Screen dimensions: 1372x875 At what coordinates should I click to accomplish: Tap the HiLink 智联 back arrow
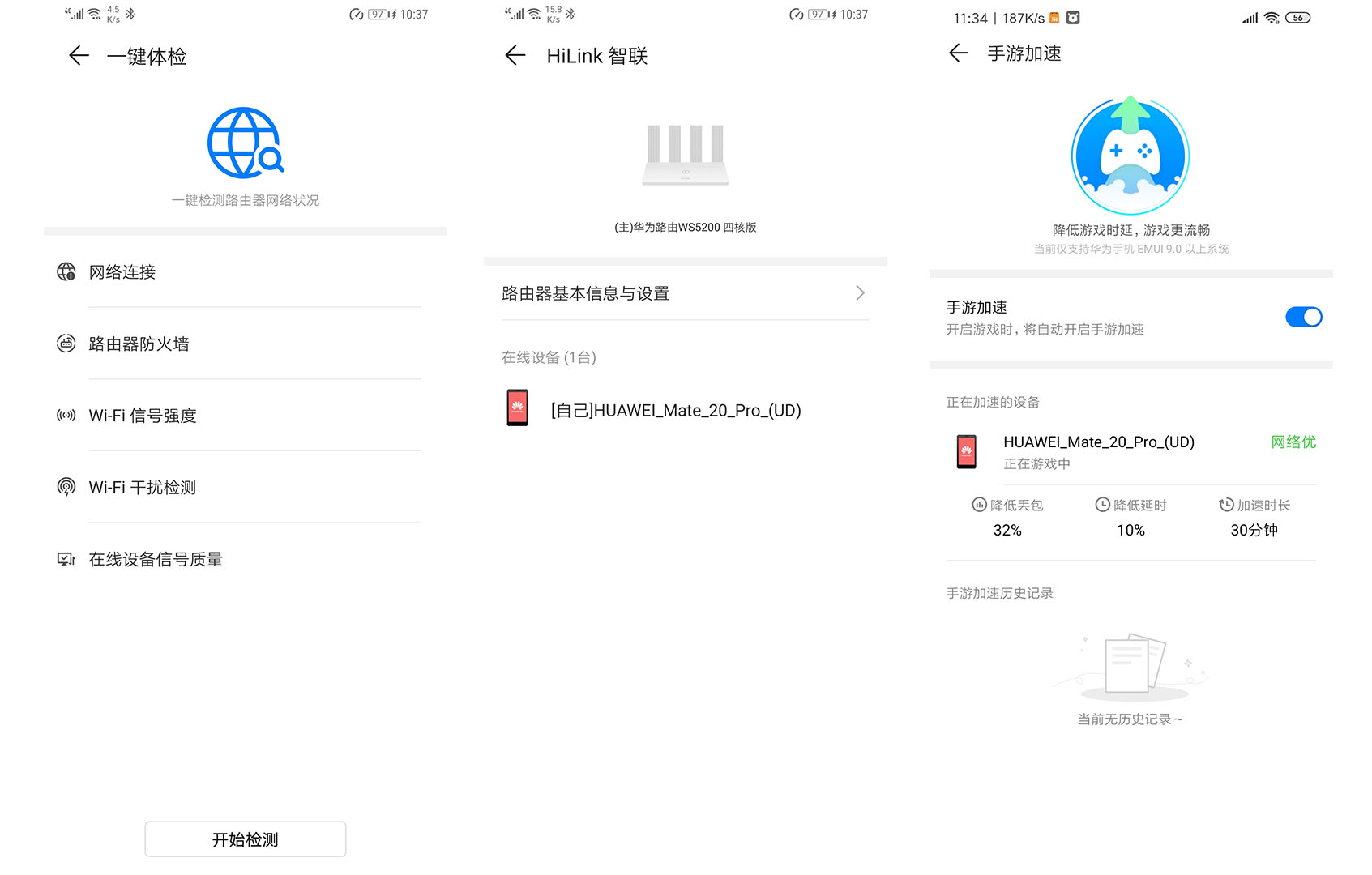(x=515, y=55)
